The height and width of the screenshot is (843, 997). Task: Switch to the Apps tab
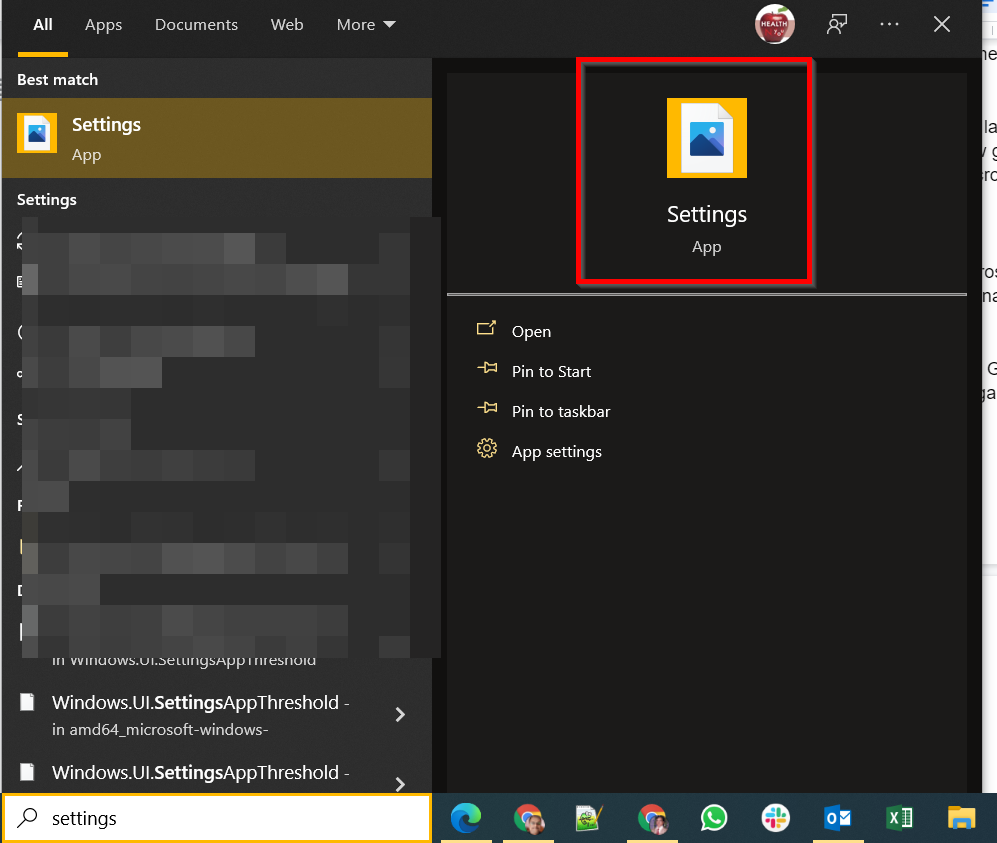pos(104,25)
